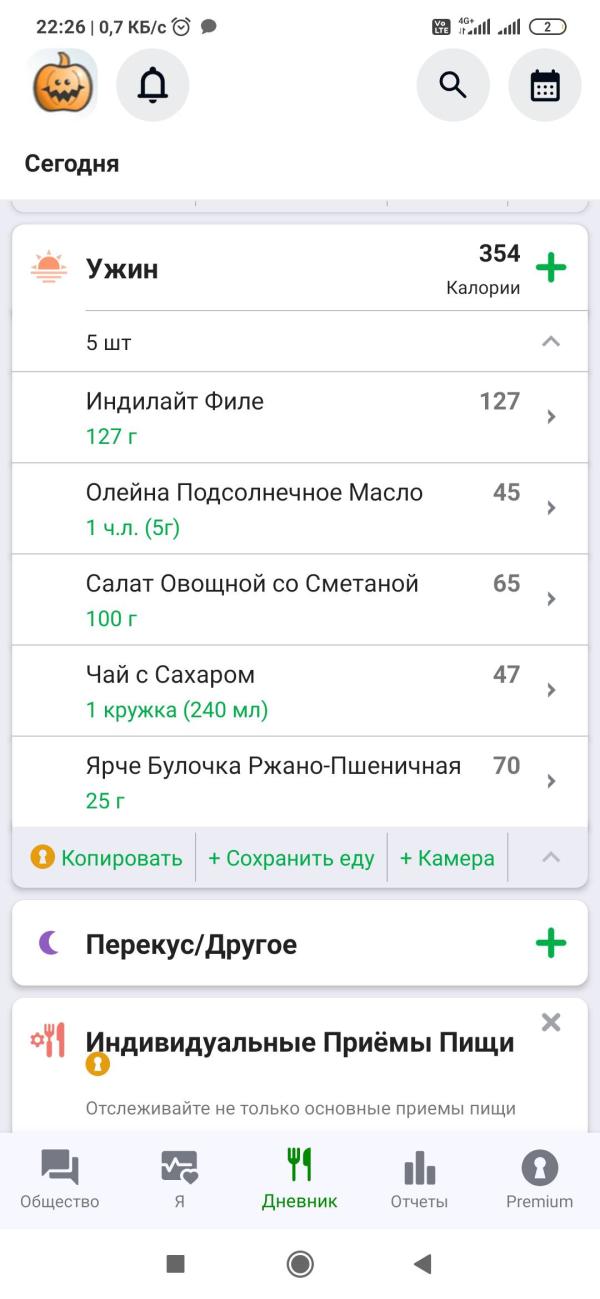Open the pumpkin profile avatar
This screenshot has width=600, height=1299.
click(65, 85)
